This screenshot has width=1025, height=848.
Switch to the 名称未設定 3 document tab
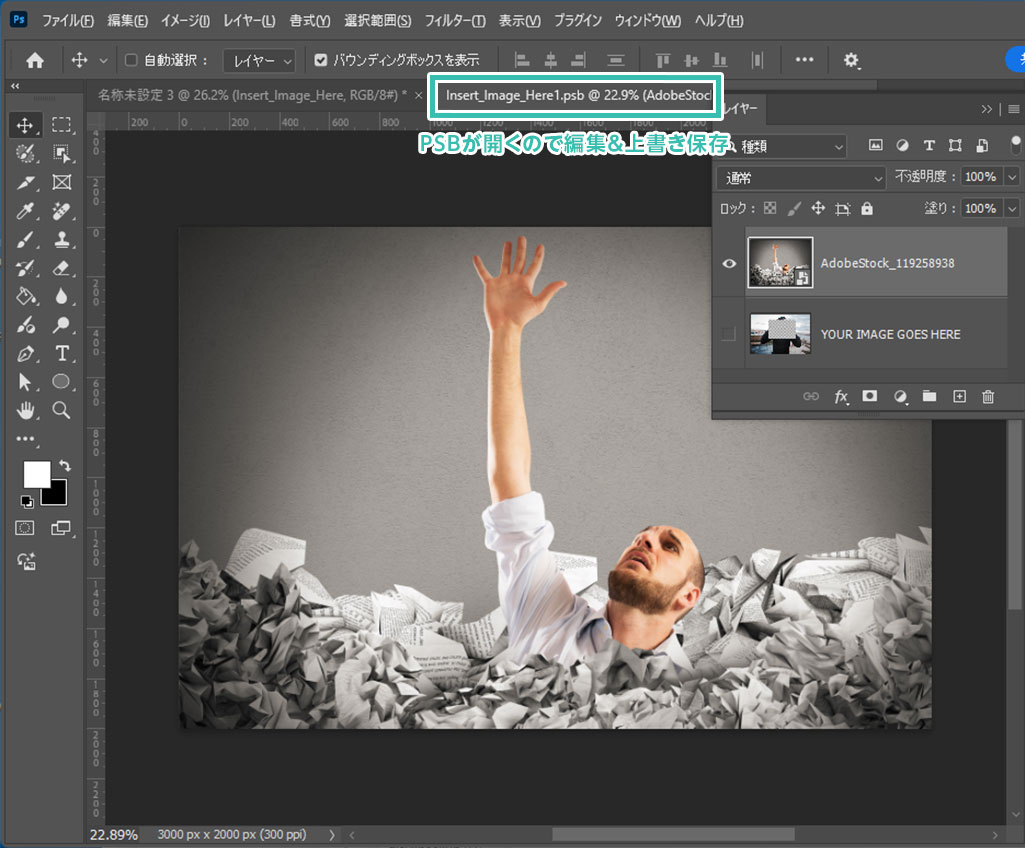pyautogui.click(x=250, y=95)
